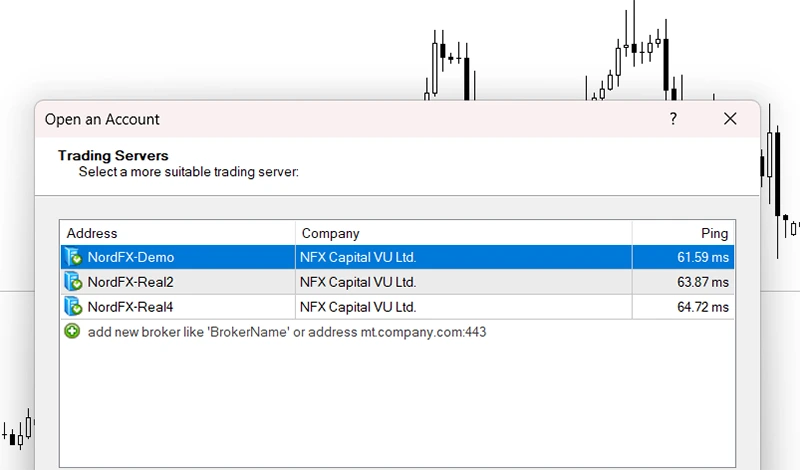Click NFX Capital VU Ltd. in NordFX-Real4 row
This screenshot has width=800, height=470.
point(358,307)
